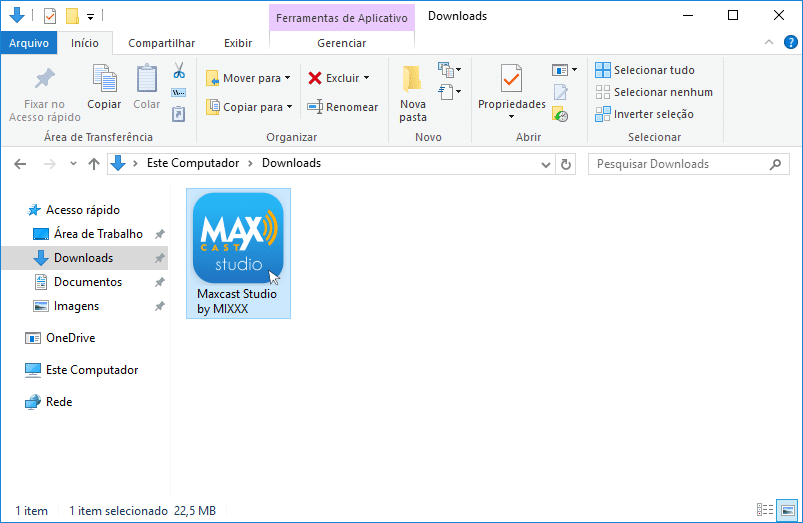Expand address bar history dropdown
This screenshot has height=523, width=803.
(545, 164)
